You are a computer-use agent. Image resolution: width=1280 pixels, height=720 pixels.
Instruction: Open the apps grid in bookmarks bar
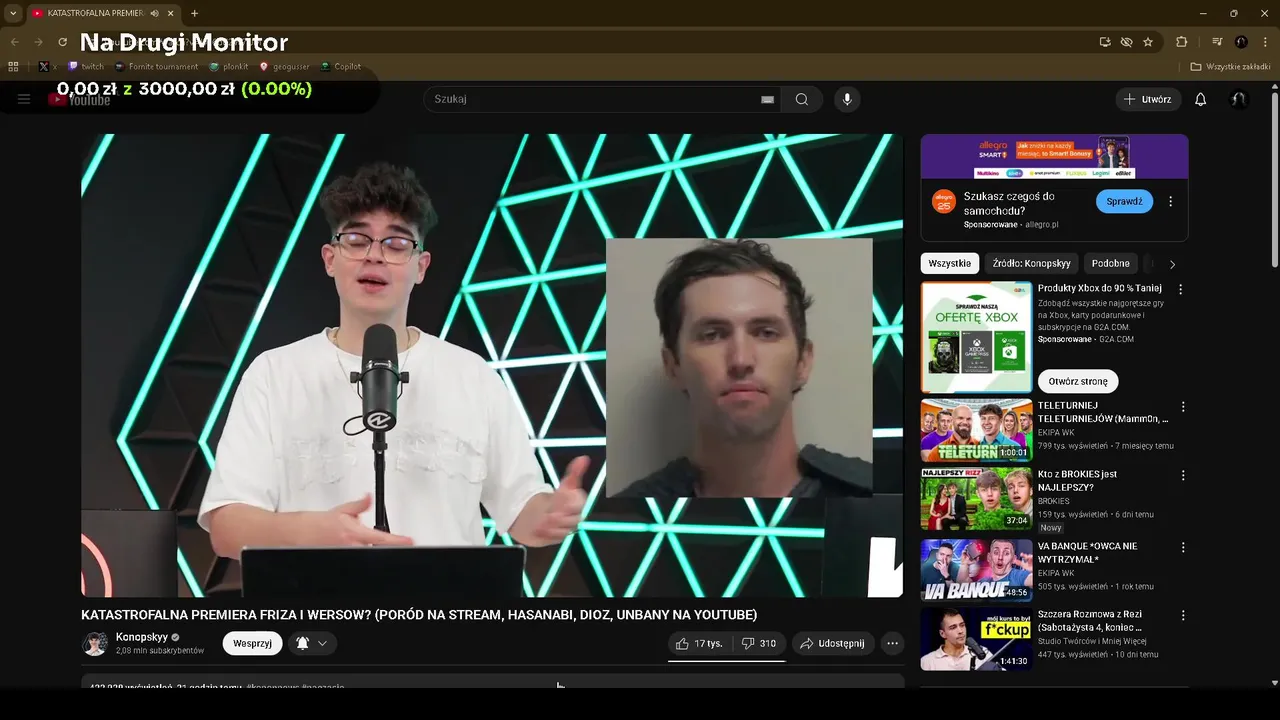coord(13,67)
